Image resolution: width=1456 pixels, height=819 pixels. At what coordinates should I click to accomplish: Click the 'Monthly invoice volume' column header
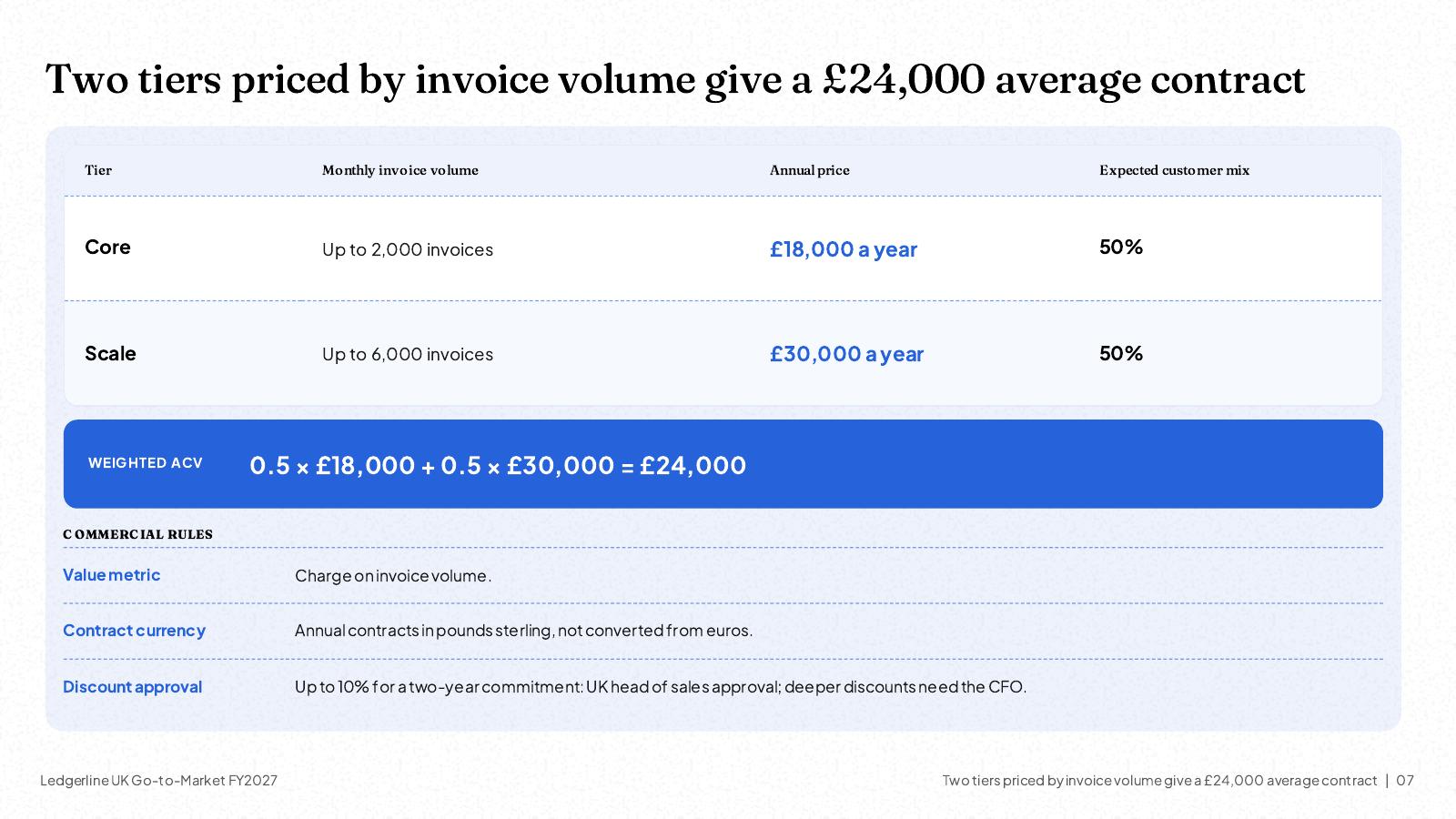pos(399,170)
